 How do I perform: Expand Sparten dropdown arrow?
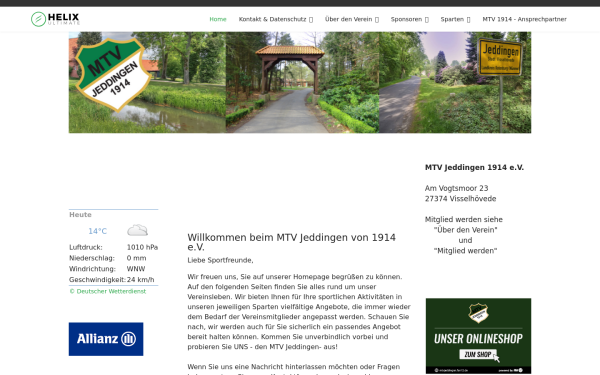[x=468, y=20]
